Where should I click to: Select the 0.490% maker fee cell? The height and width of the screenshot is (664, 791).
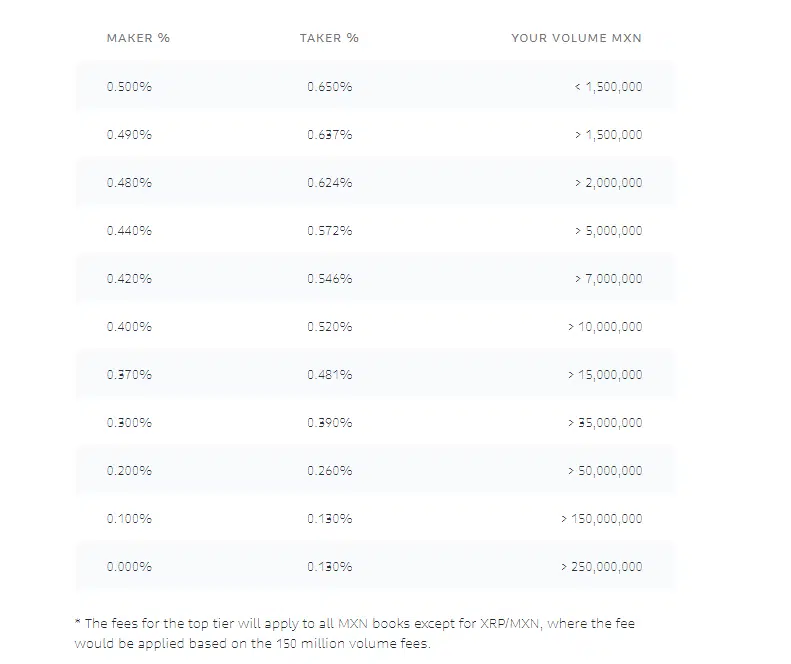pyautogui.click(x=129, y=135)
